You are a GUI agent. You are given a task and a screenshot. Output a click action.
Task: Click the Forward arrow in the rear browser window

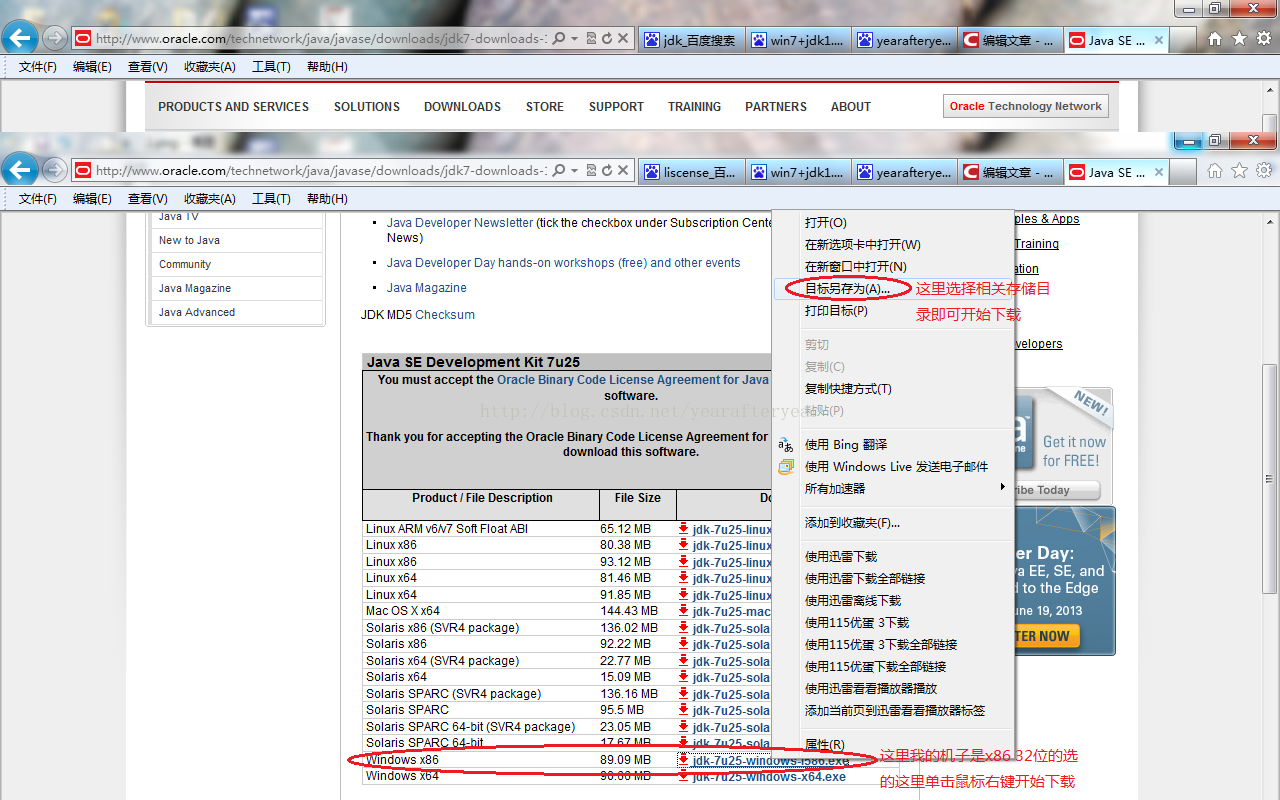tap(54, 39)
